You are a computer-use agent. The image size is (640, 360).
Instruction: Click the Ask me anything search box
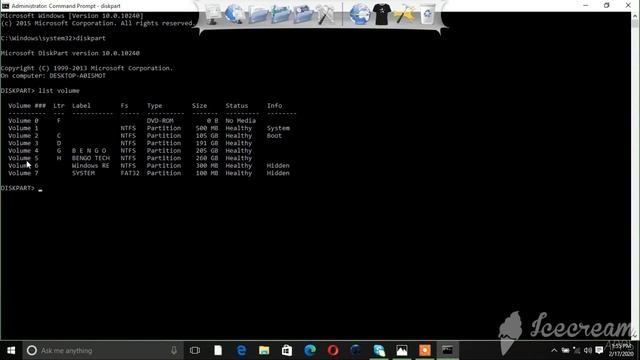[x=102, y=350]
